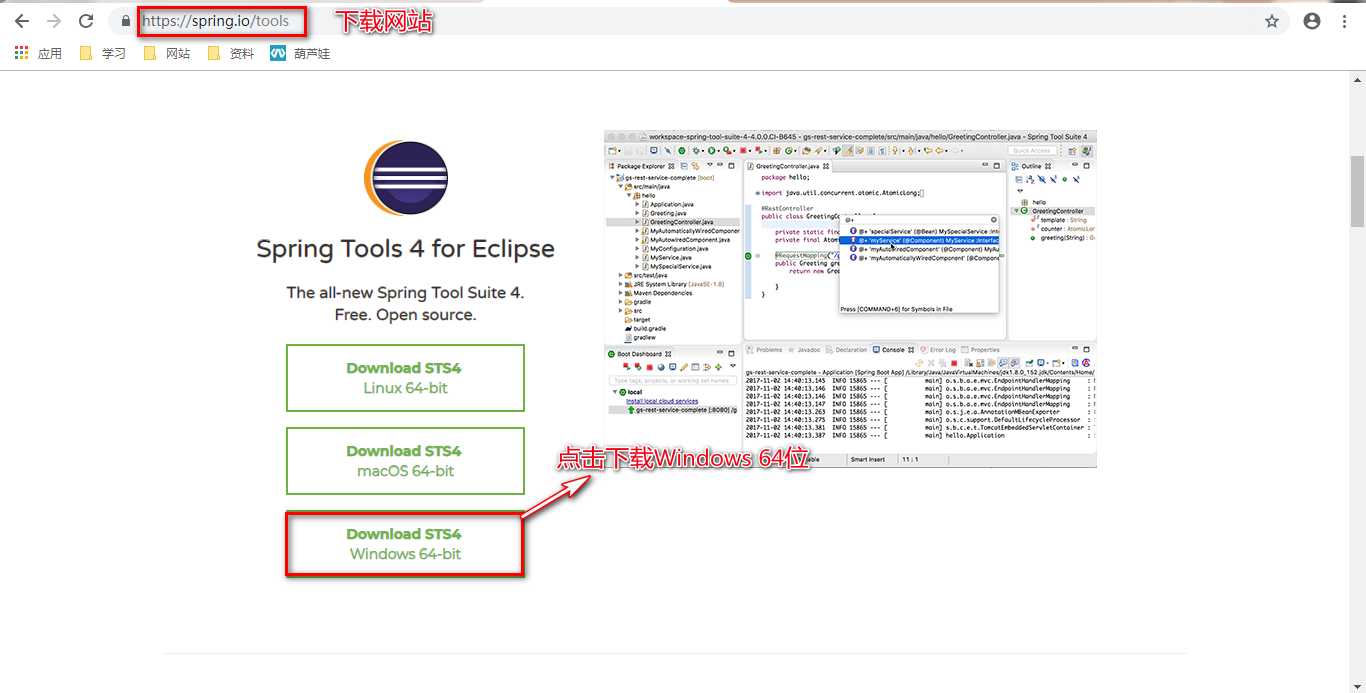Viewport: 1366px width, 693px height.
Task: Click the Spring Tool Suite IDE screenshot image
Action: click(x=850, y=299)
